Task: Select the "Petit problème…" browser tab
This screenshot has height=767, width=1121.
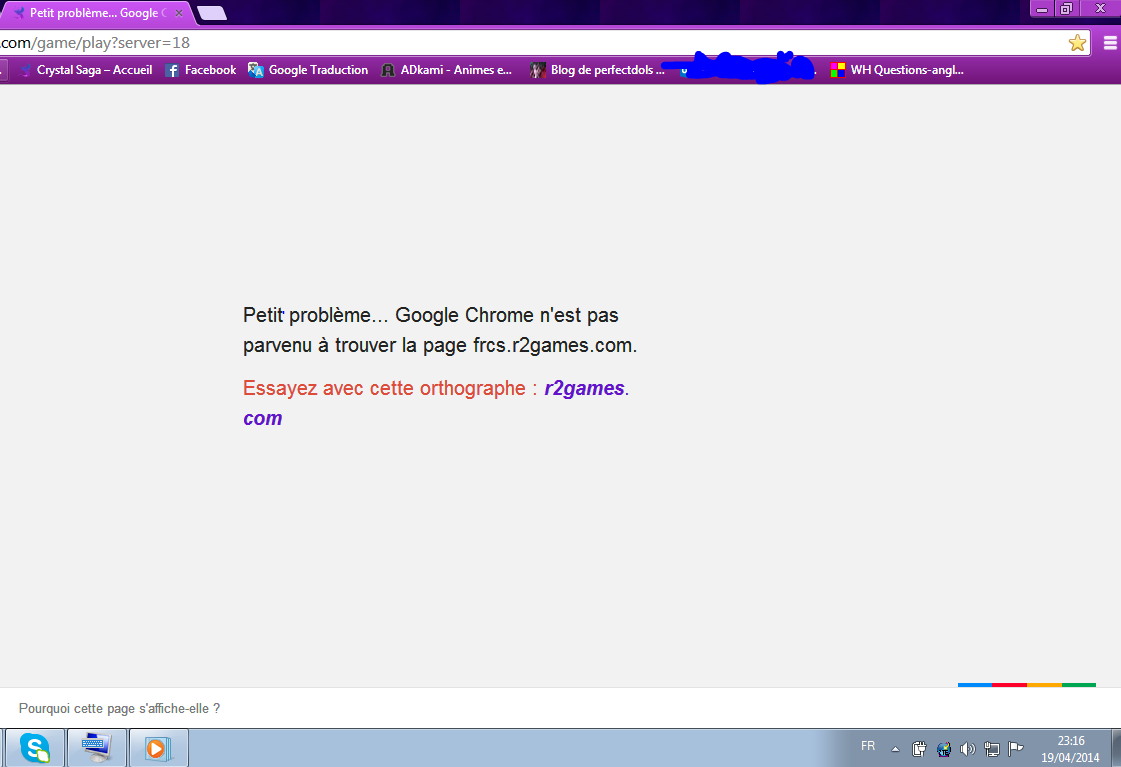Action: coord(90,13)
